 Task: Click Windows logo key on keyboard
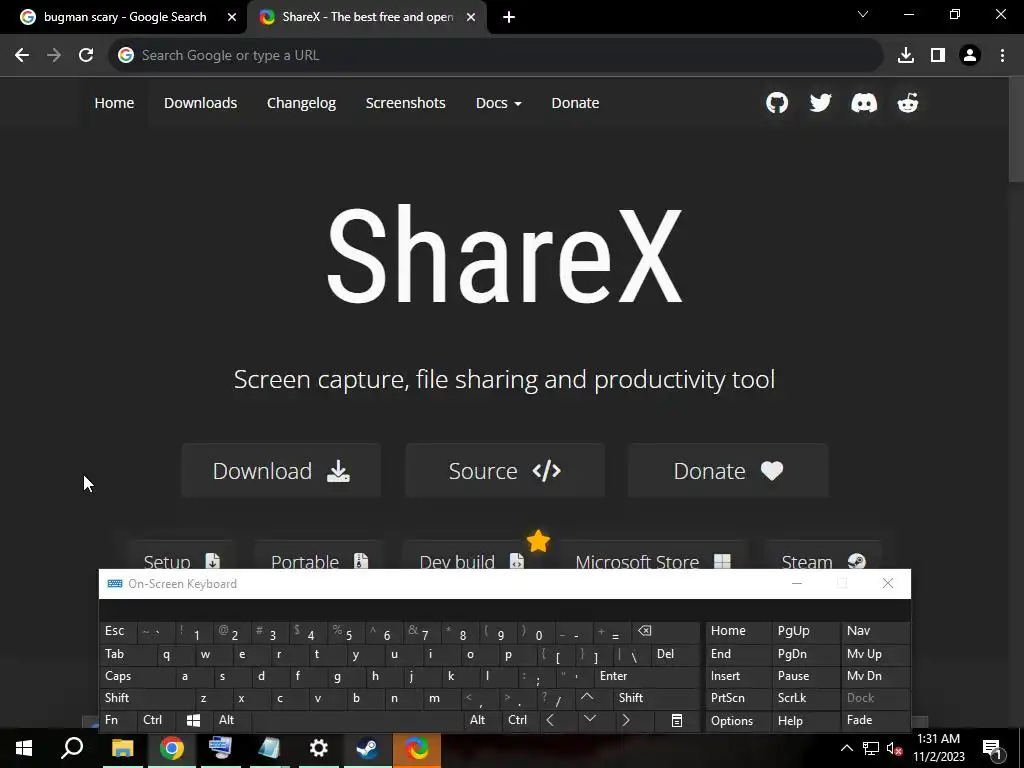coord(193,720)
